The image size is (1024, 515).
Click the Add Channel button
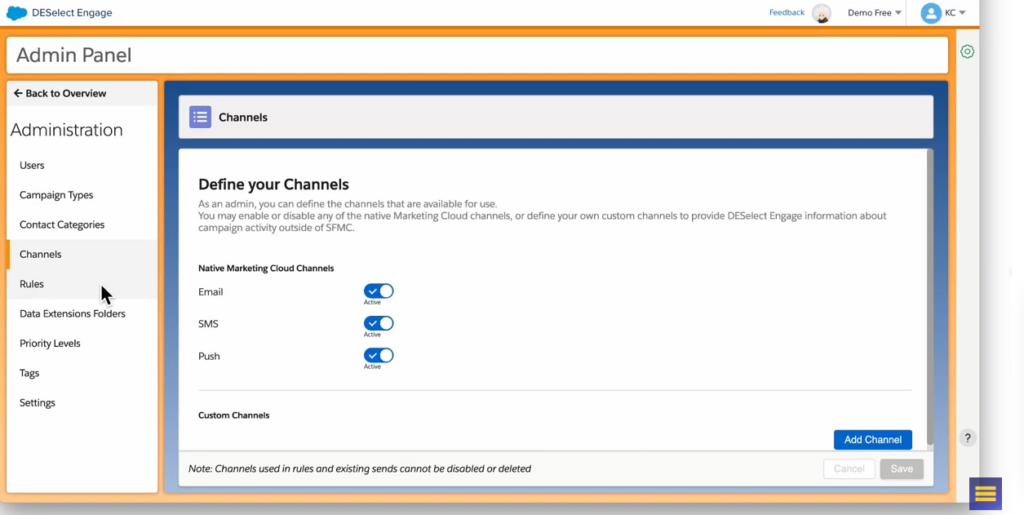pos(872,440)
